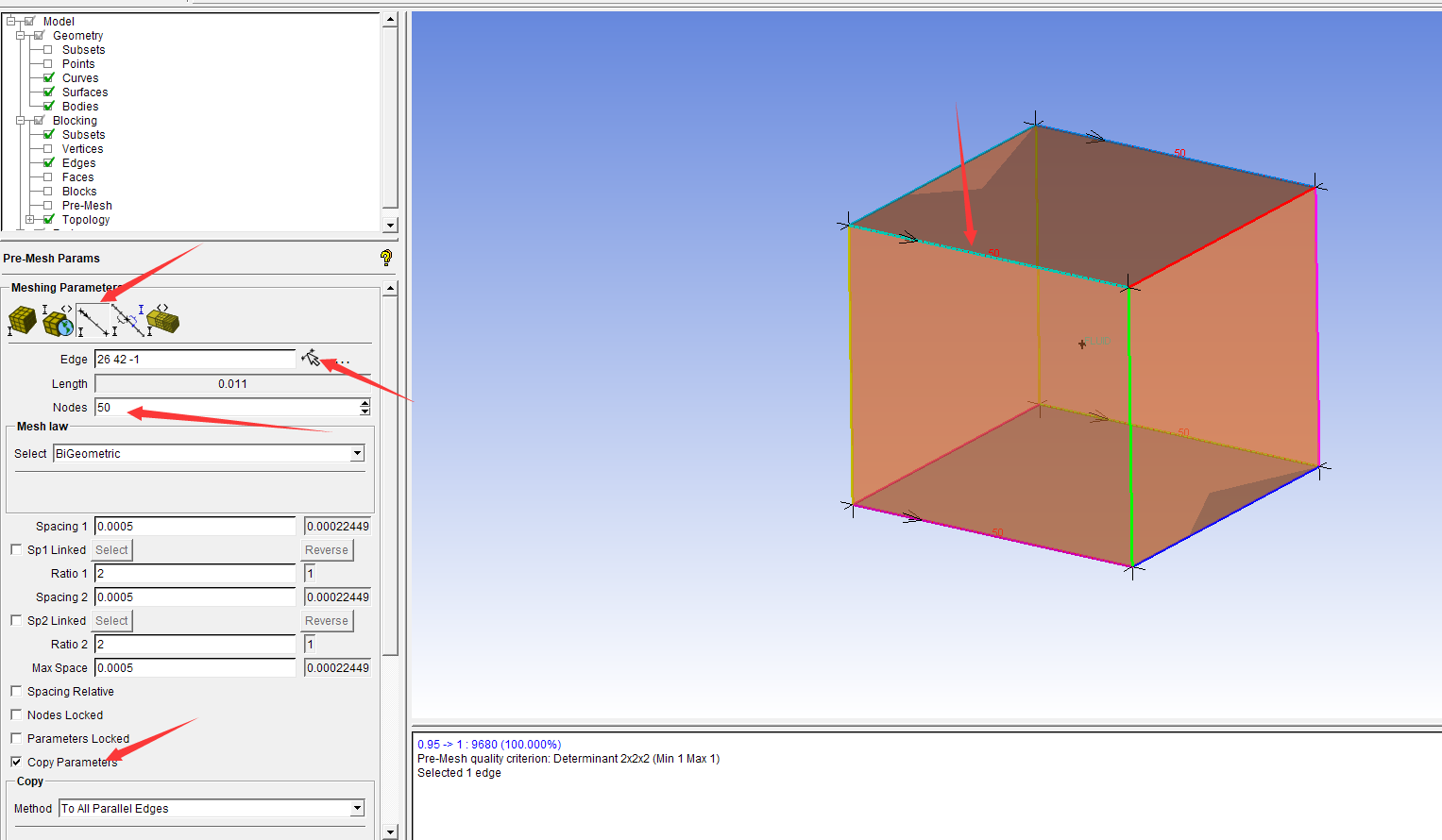Decrease Nodes count with down arrow
Screen dimensions: 1442x840
point(365,412)
